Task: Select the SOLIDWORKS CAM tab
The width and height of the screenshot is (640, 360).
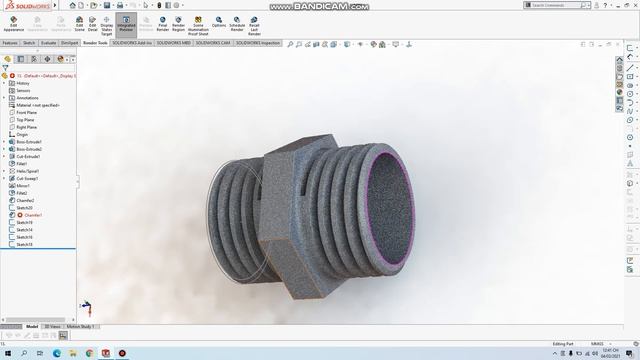Action: click(213, 43)
